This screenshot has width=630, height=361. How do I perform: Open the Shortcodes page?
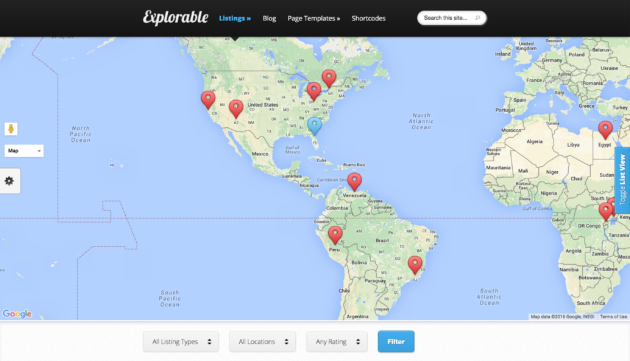point(368,18)
